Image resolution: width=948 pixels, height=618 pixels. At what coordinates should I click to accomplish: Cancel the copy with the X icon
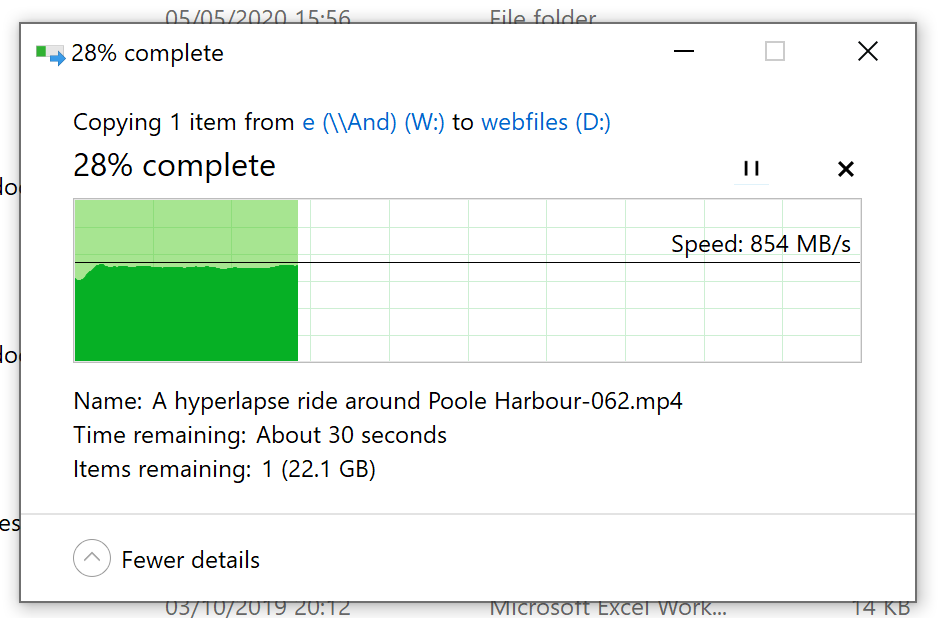click(845, 169)
